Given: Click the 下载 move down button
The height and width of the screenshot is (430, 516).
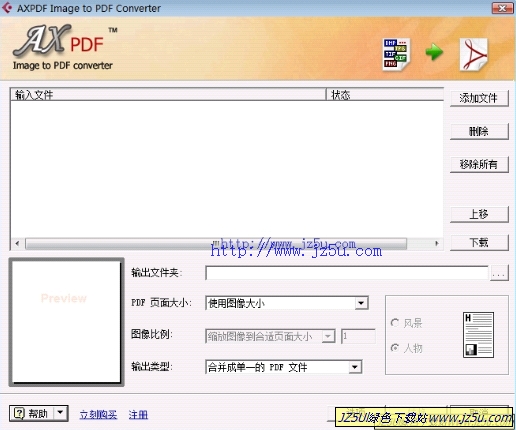Looking at the screenshot, I should point(479,242).
